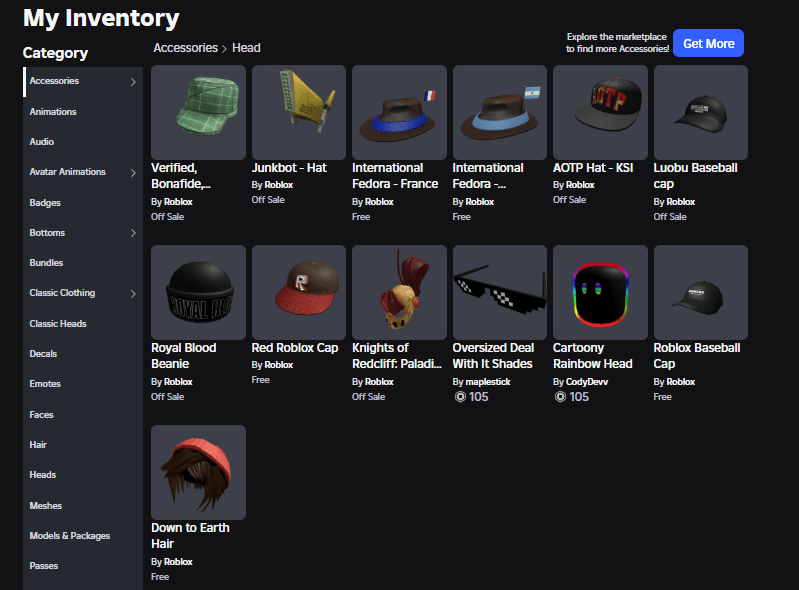This screenshot has width=799, height=590.
Task: Open Oversized Deal With It Shades title
Action: click(493, 356)
